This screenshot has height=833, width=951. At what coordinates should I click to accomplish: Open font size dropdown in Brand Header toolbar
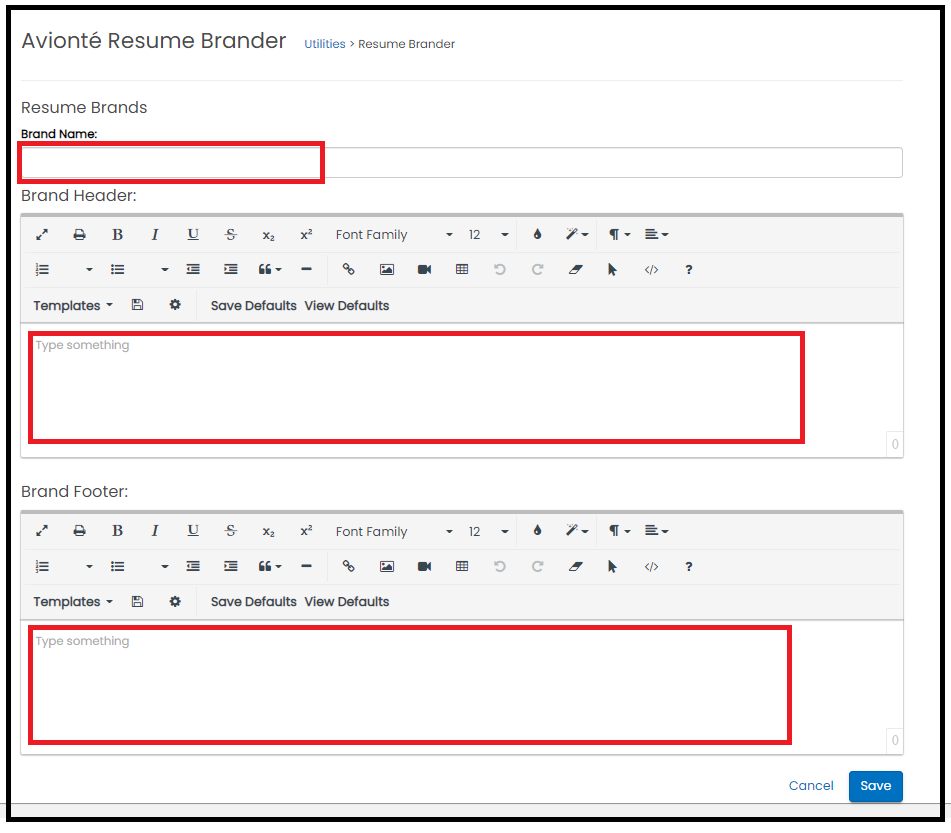(488, 235)
